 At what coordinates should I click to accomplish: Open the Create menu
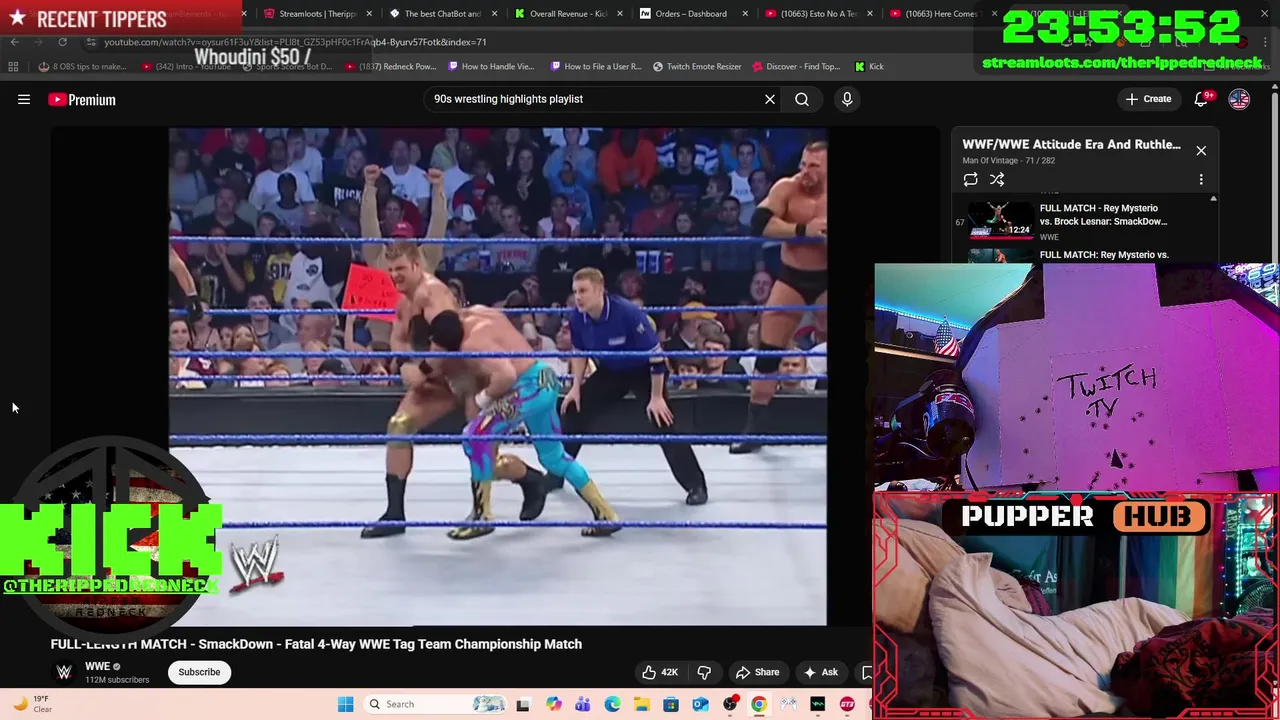pyautogui.click(x=1148, y=99)
